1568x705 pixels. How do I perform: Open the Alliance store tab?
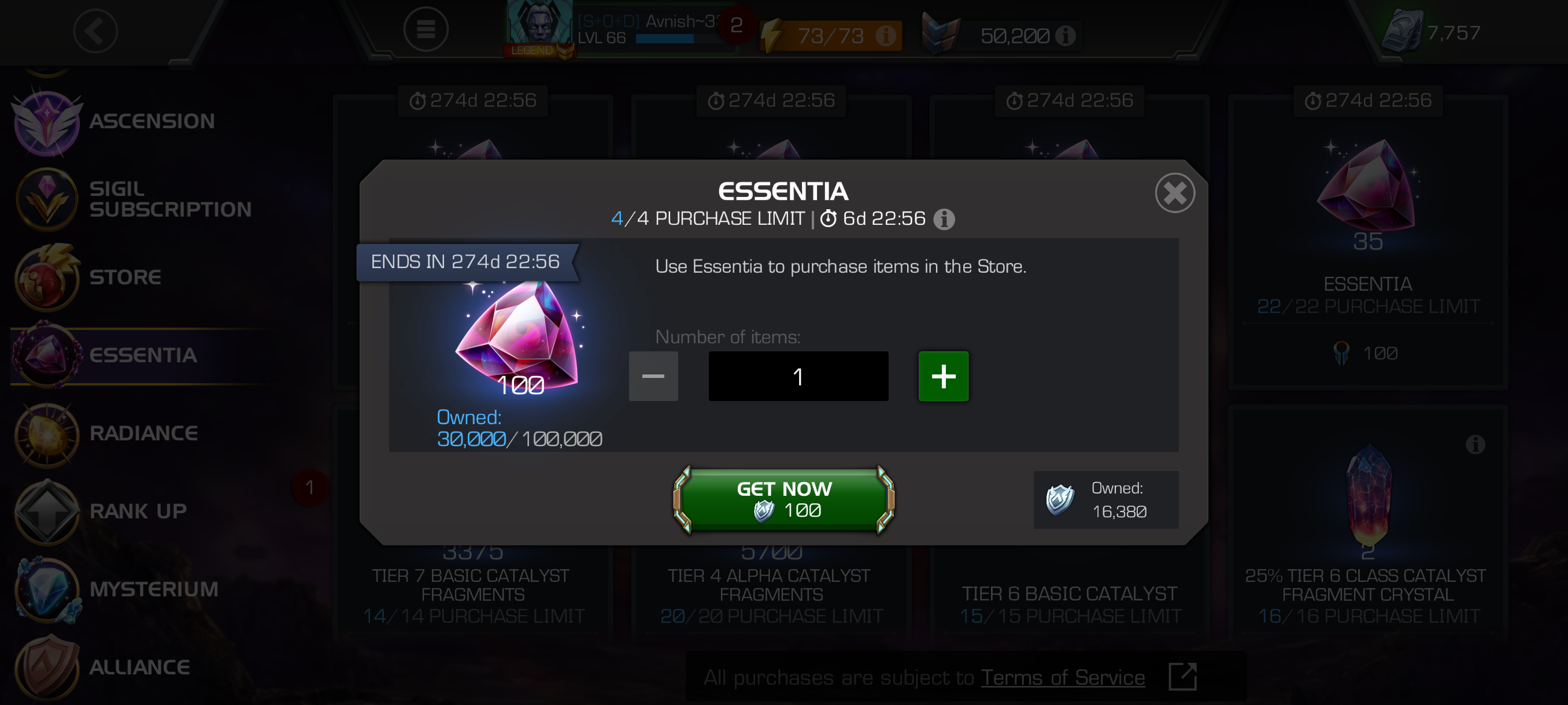point(139,667)
